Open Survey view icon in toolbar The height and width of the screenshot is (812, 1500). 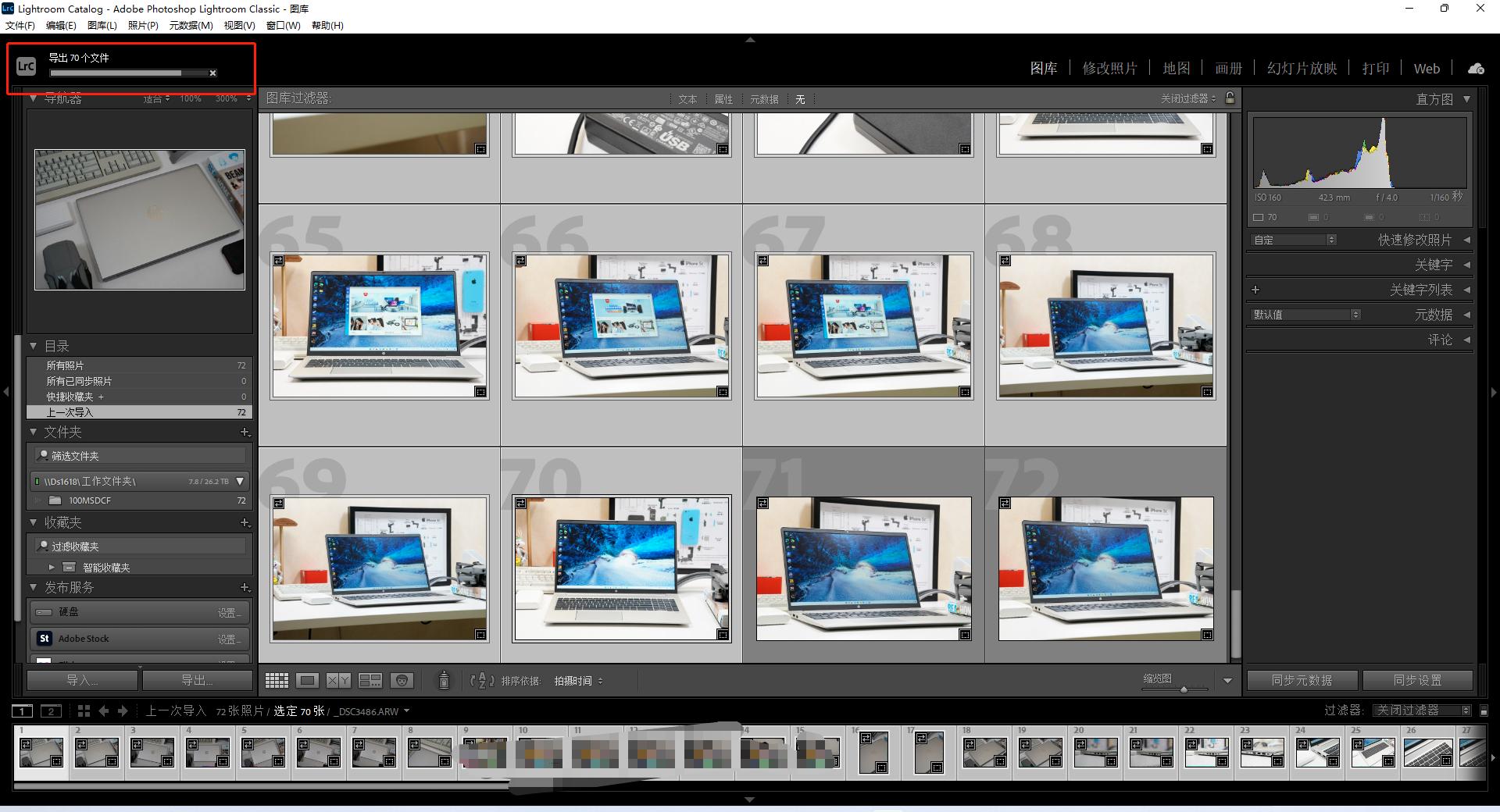click(370, 681)
